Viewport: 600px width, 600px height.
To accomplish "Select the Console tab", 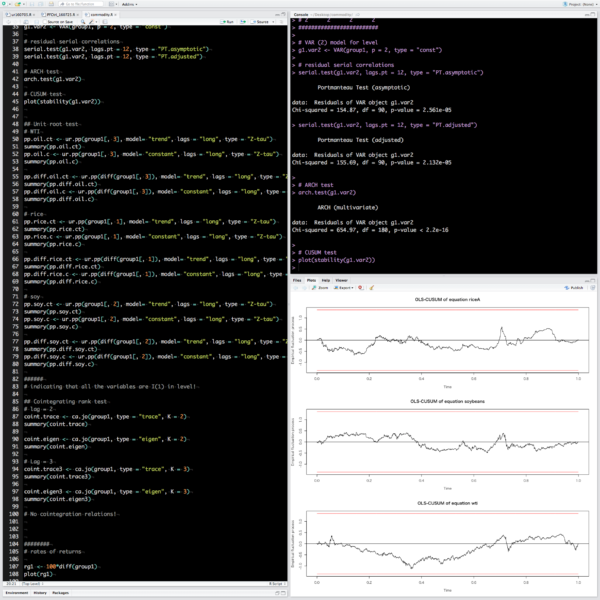I will click(x=301, y=15).
